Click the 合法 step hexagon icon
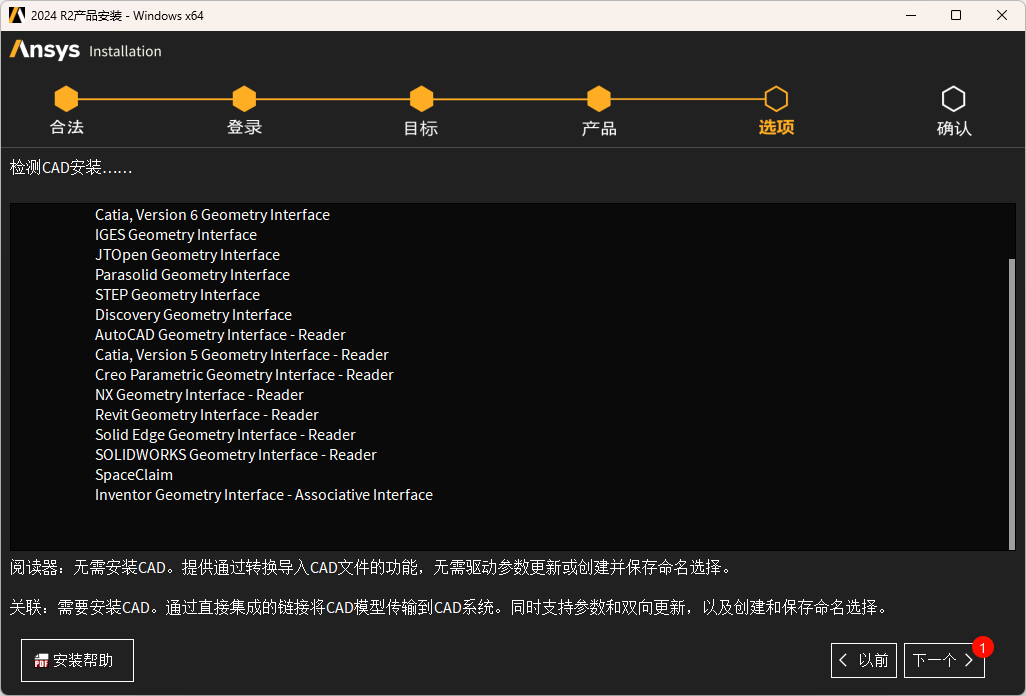Screen dimensions: 1026x696 point(66,99)
